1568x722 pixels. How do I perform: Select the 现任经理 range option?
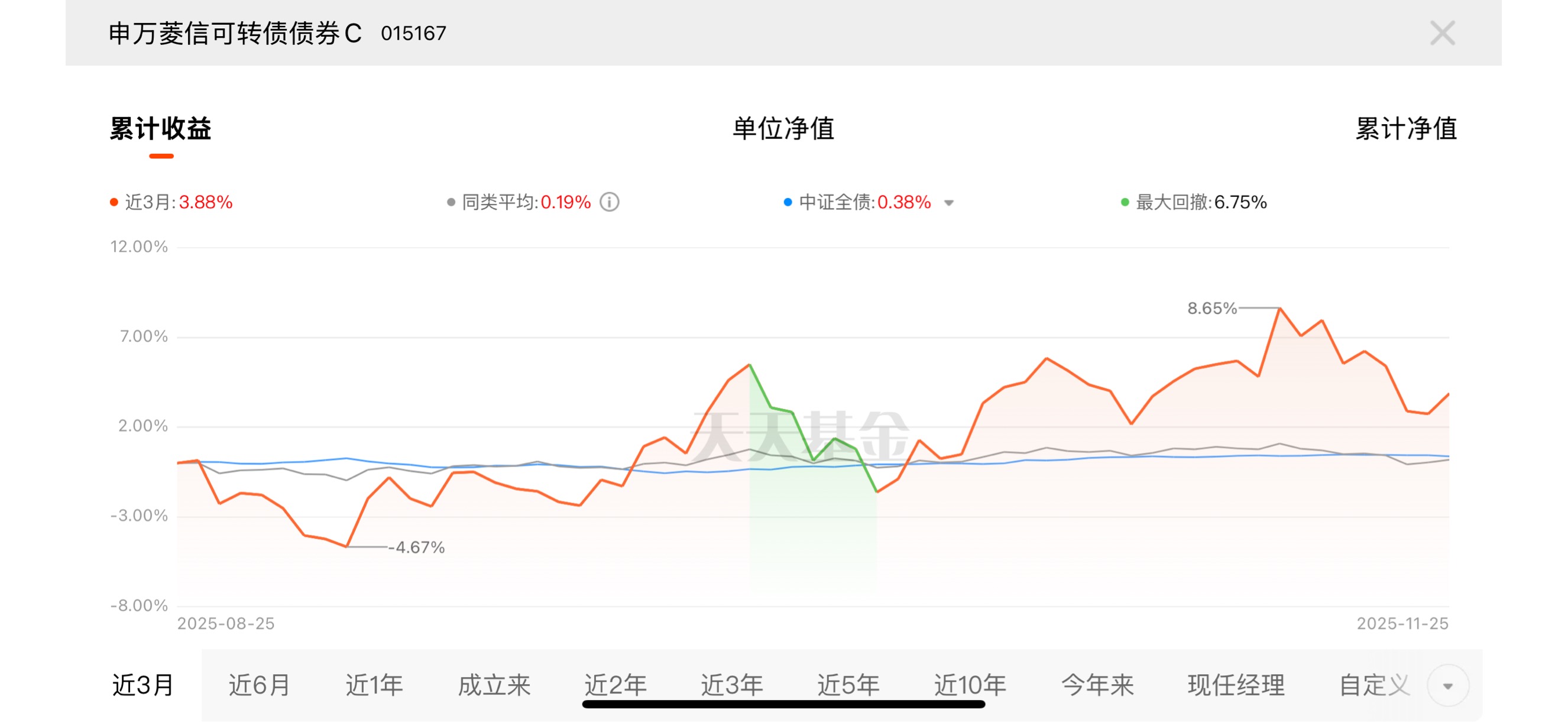tap(1236, 685)
